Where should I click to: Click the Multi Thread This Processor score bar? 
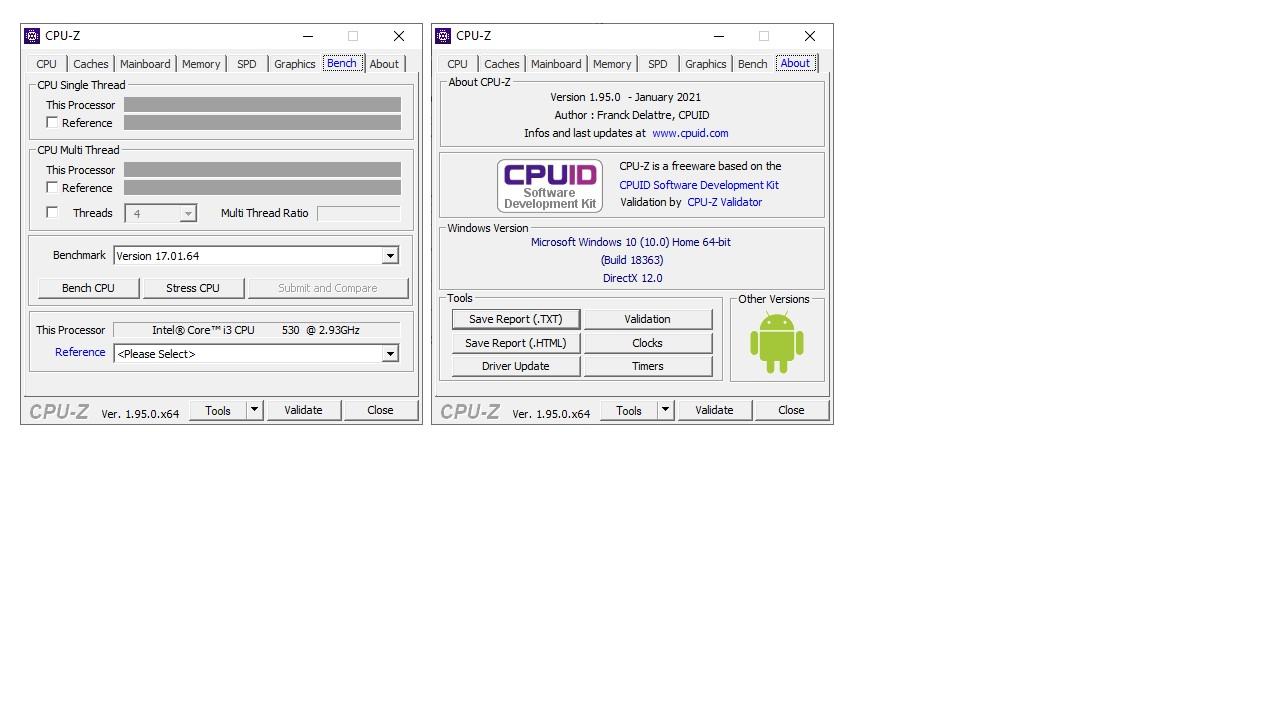click(262, 170)
